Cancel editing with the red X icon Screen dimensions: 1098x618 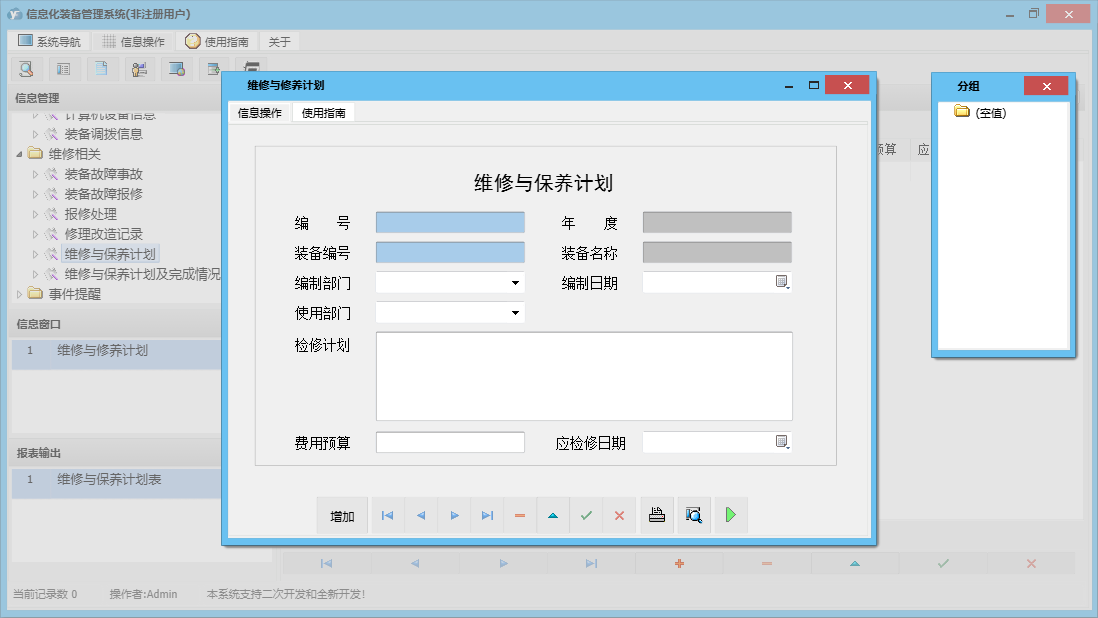tap(619, 515)
